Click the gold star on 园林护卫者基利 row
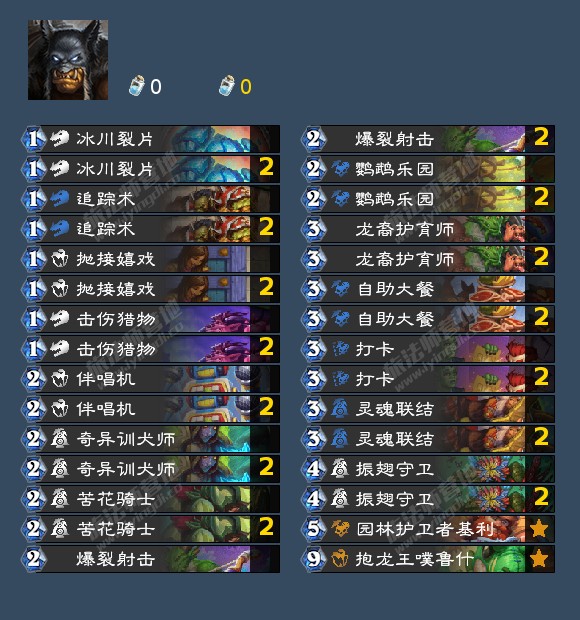 (539, 528)
